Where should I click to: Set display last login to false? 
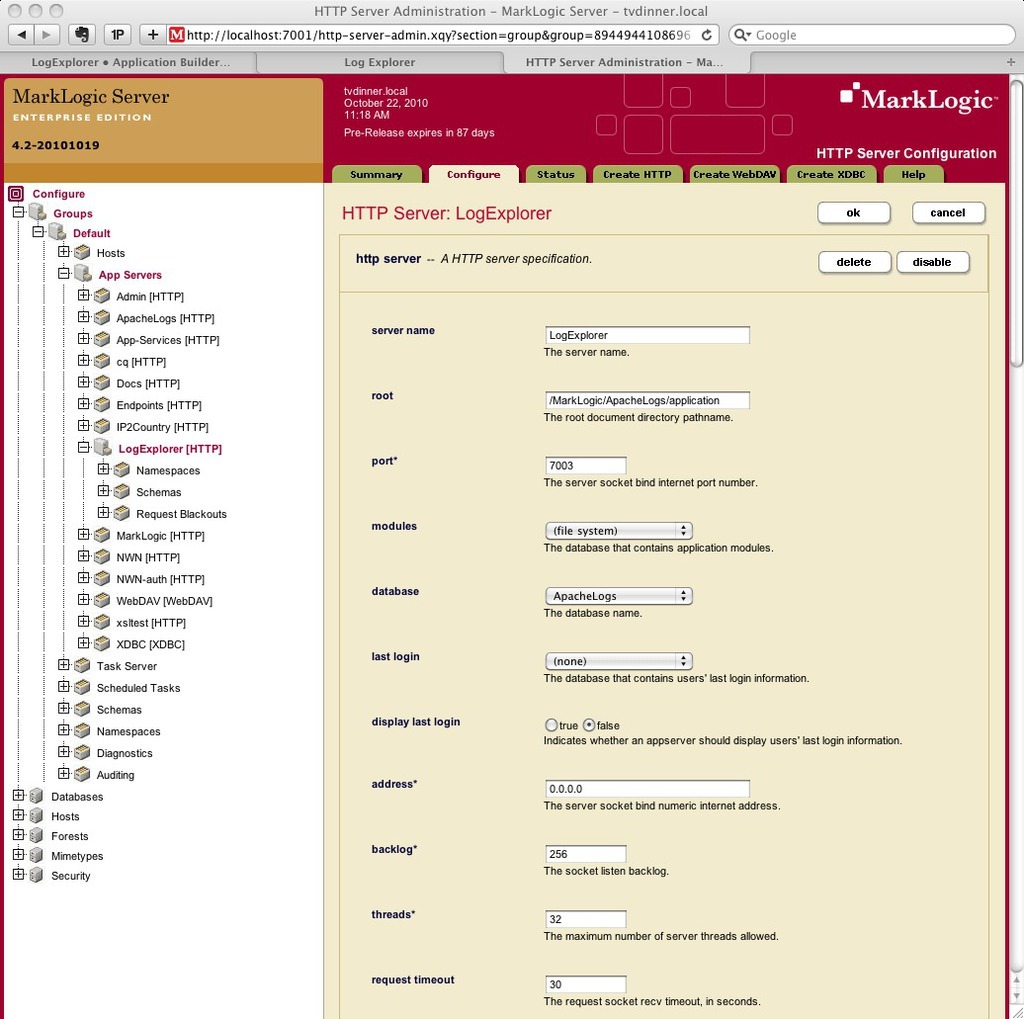pyautogui.click(x=589, y=725)
